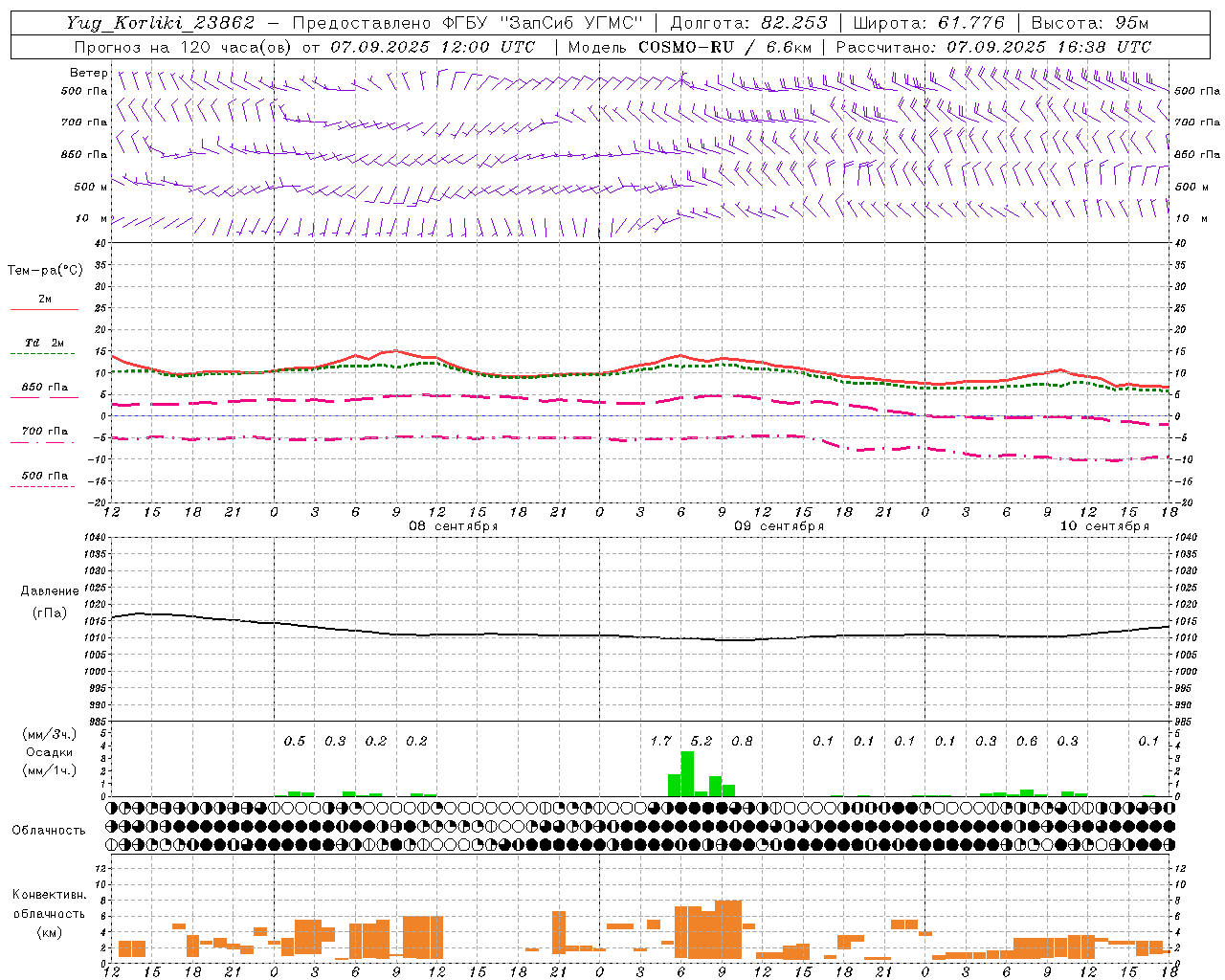The height and width of the screenshot is (980, 1225).
Task: Click the (мм/1ч.) unit label
Action: point(50,770)
